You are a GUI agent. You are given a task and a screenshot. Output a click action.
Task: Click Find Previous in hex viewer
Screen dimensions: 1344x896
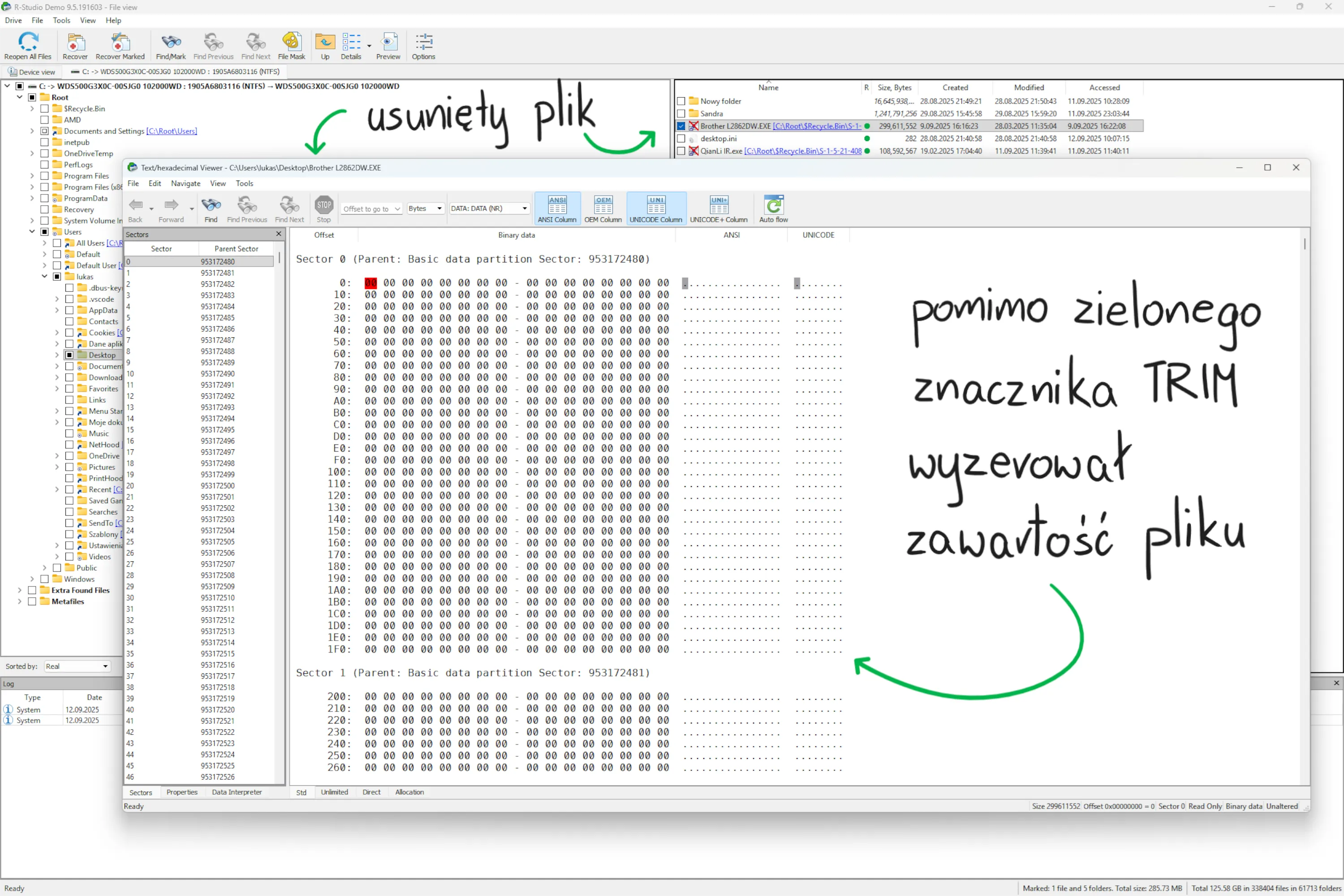click(247, 210)
